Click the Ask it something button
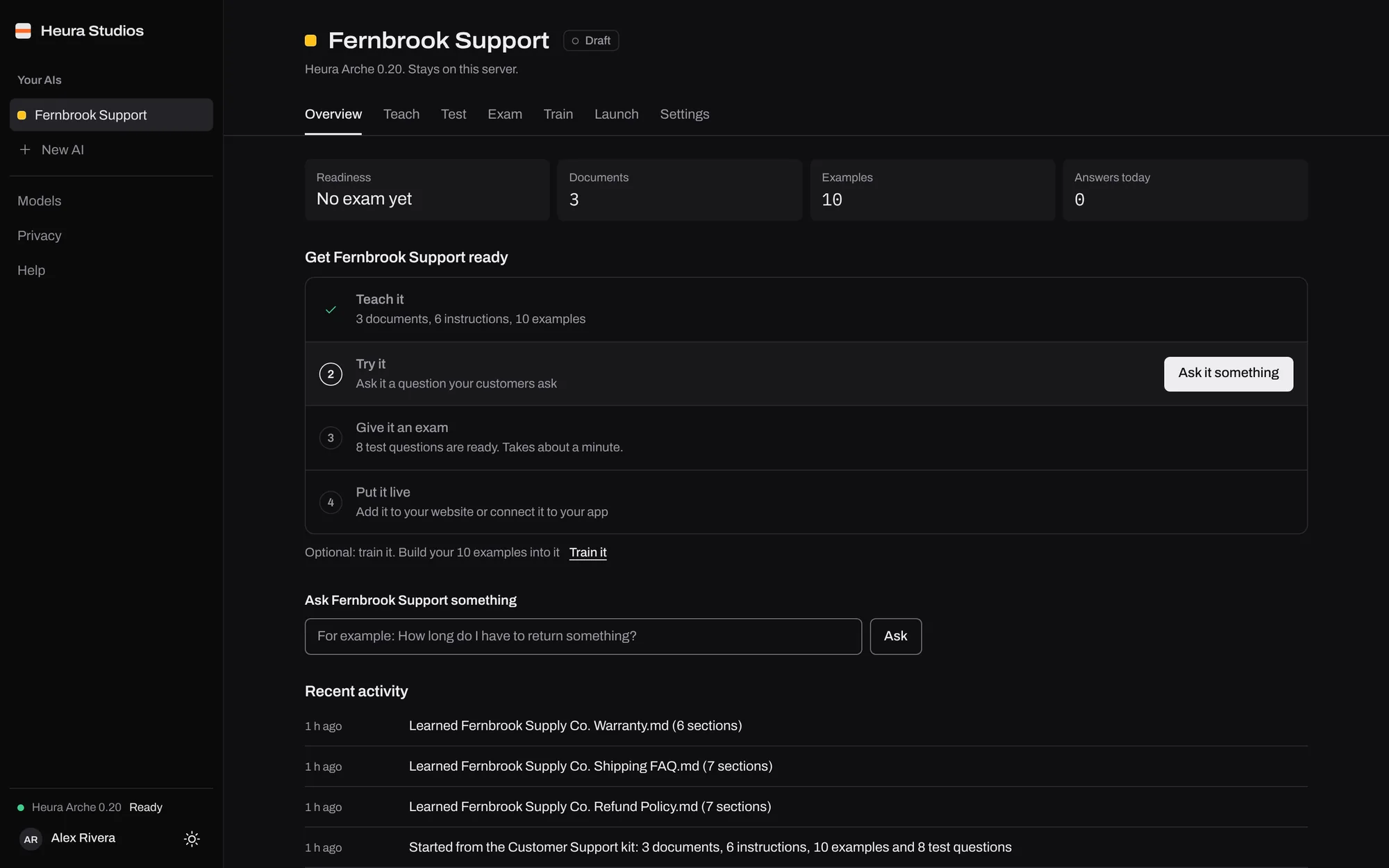The image size is (1389, 868). 1229,374
